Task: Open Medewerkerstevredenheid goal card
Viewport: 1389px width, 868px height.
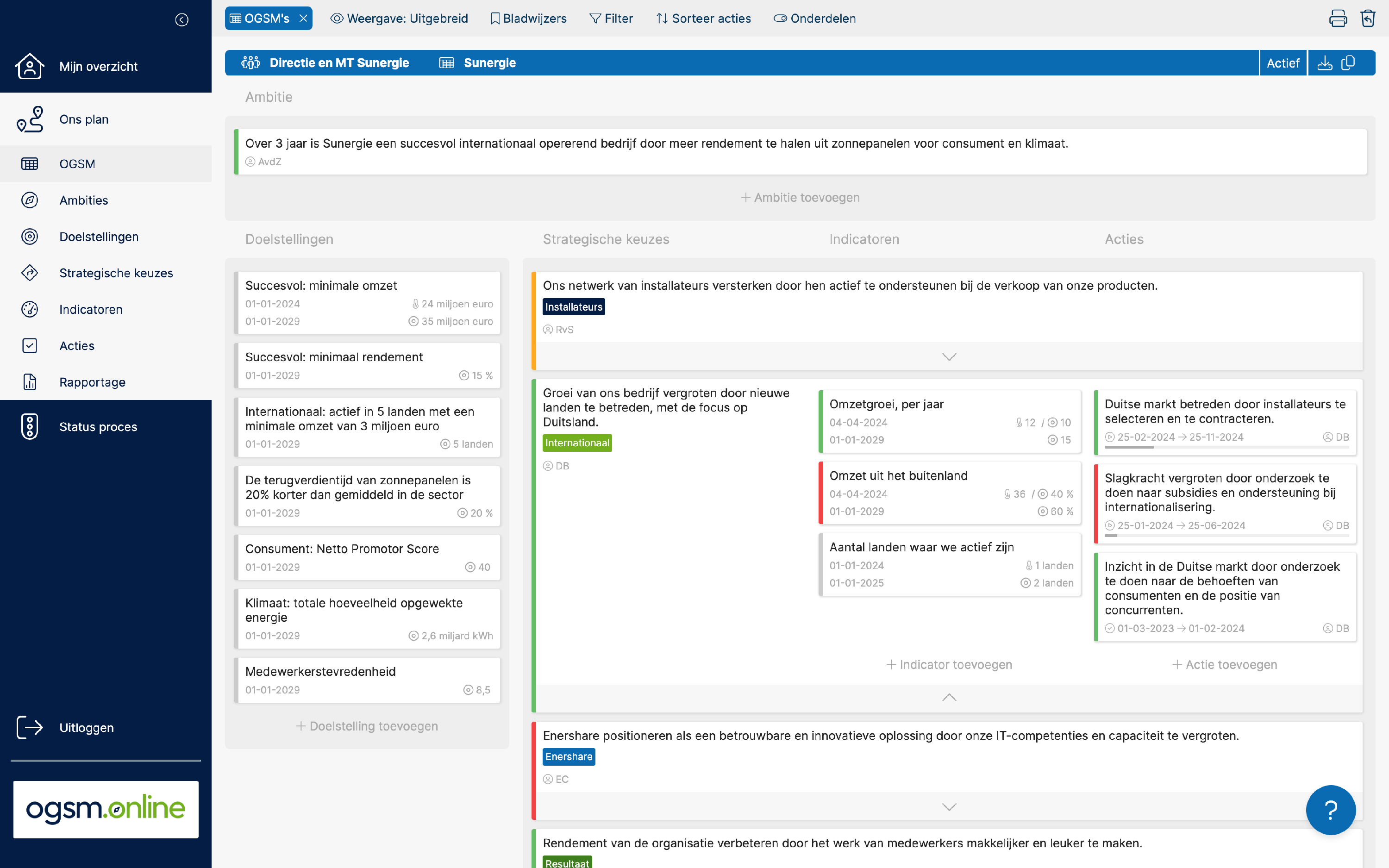Action: pos(367,680)
